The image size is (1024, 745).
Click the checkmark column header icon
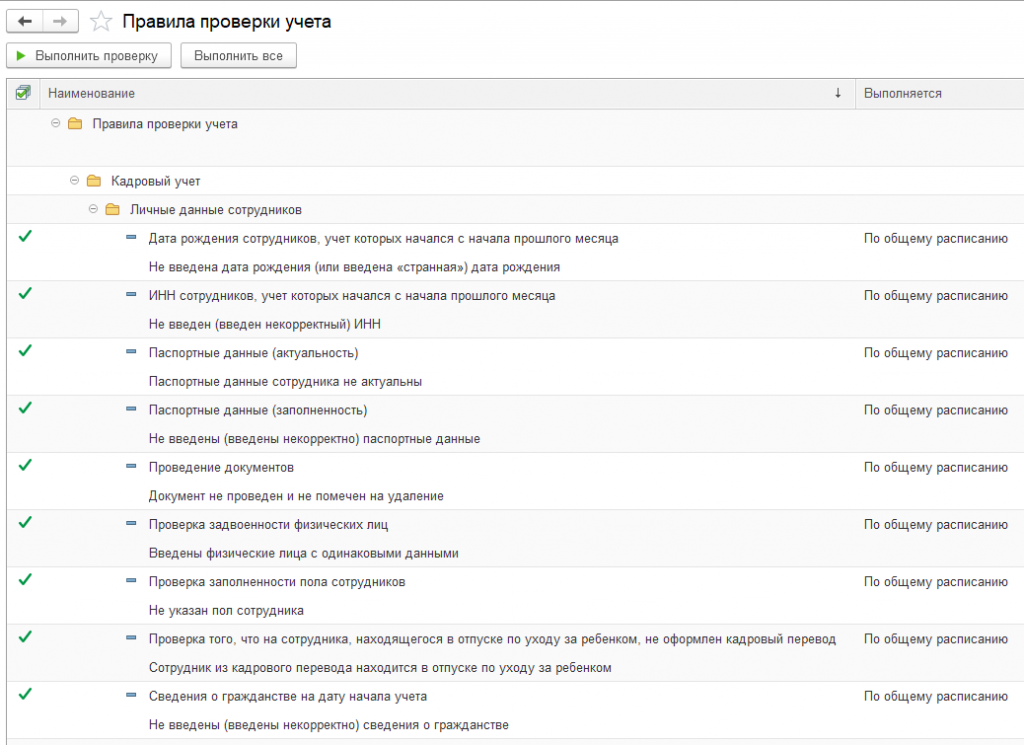pyautogui.click(x=23, y=93)
